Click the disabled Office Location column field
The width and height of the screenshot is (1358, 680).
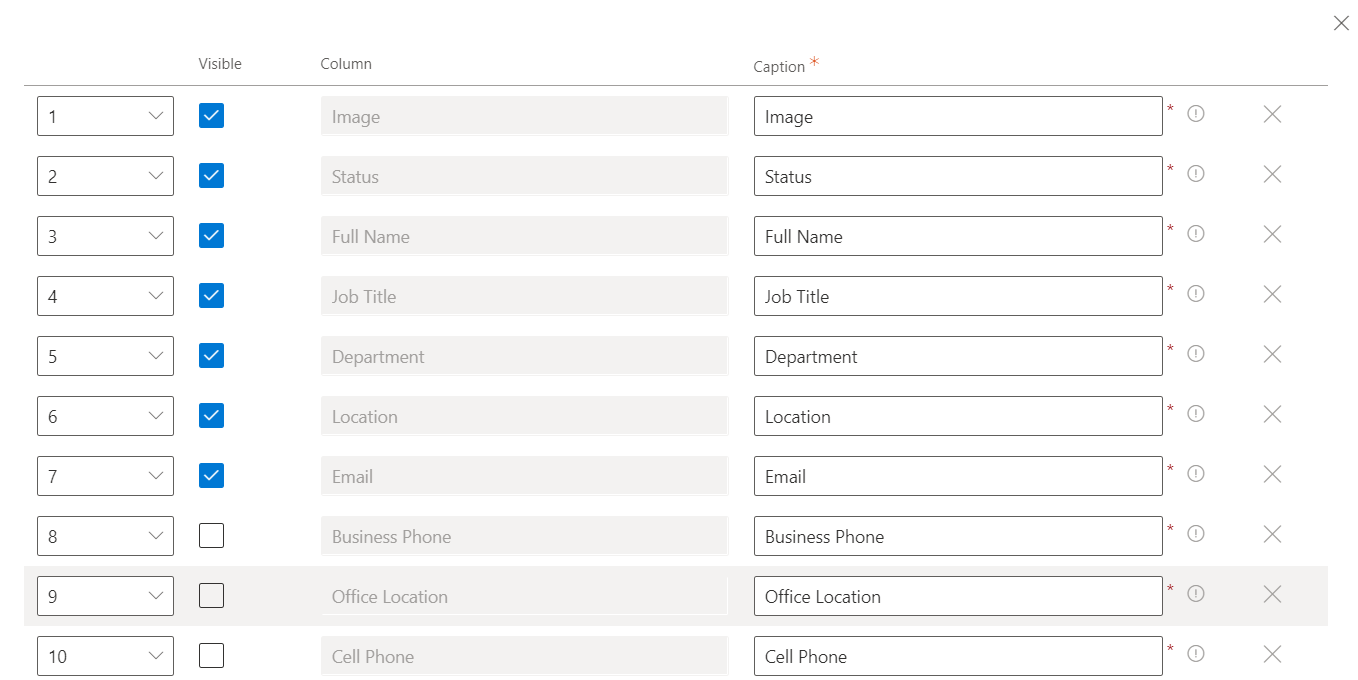point(524,596)
